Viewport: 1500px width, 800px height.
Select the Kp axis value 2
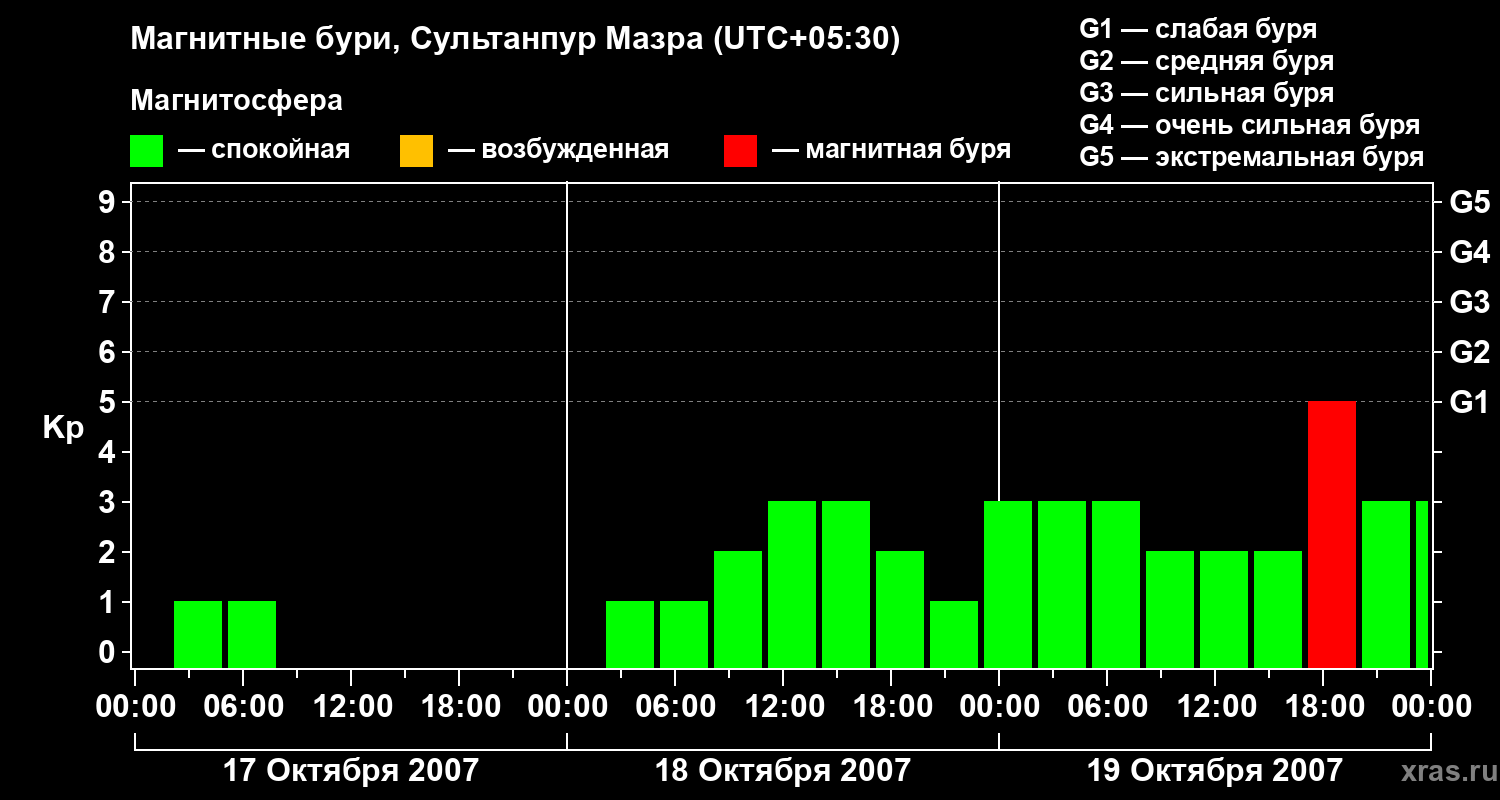[x=109, y=552]
